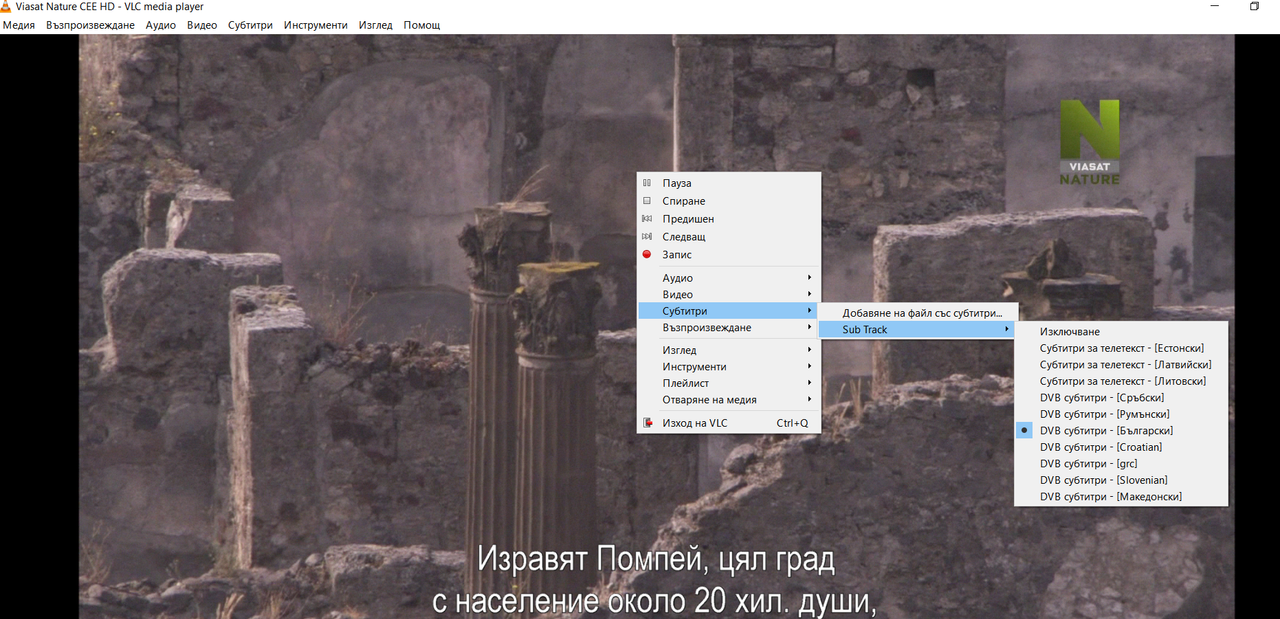
Task: Expand the Аудио submenu
Action: click(728, 278)
